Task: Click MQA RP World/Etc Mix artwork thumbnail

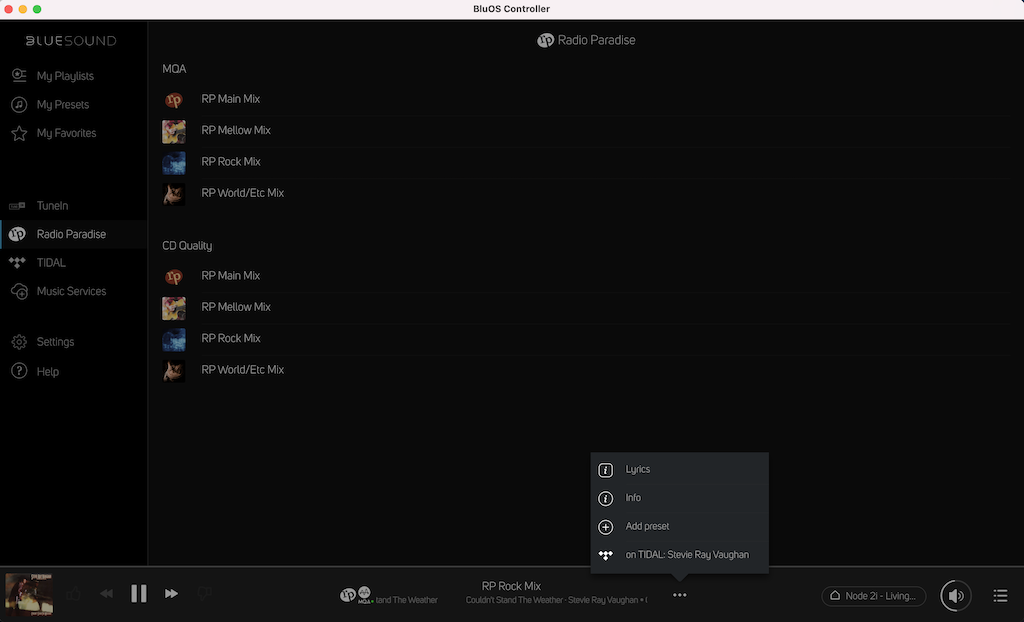Action: [x=174, y=194]
